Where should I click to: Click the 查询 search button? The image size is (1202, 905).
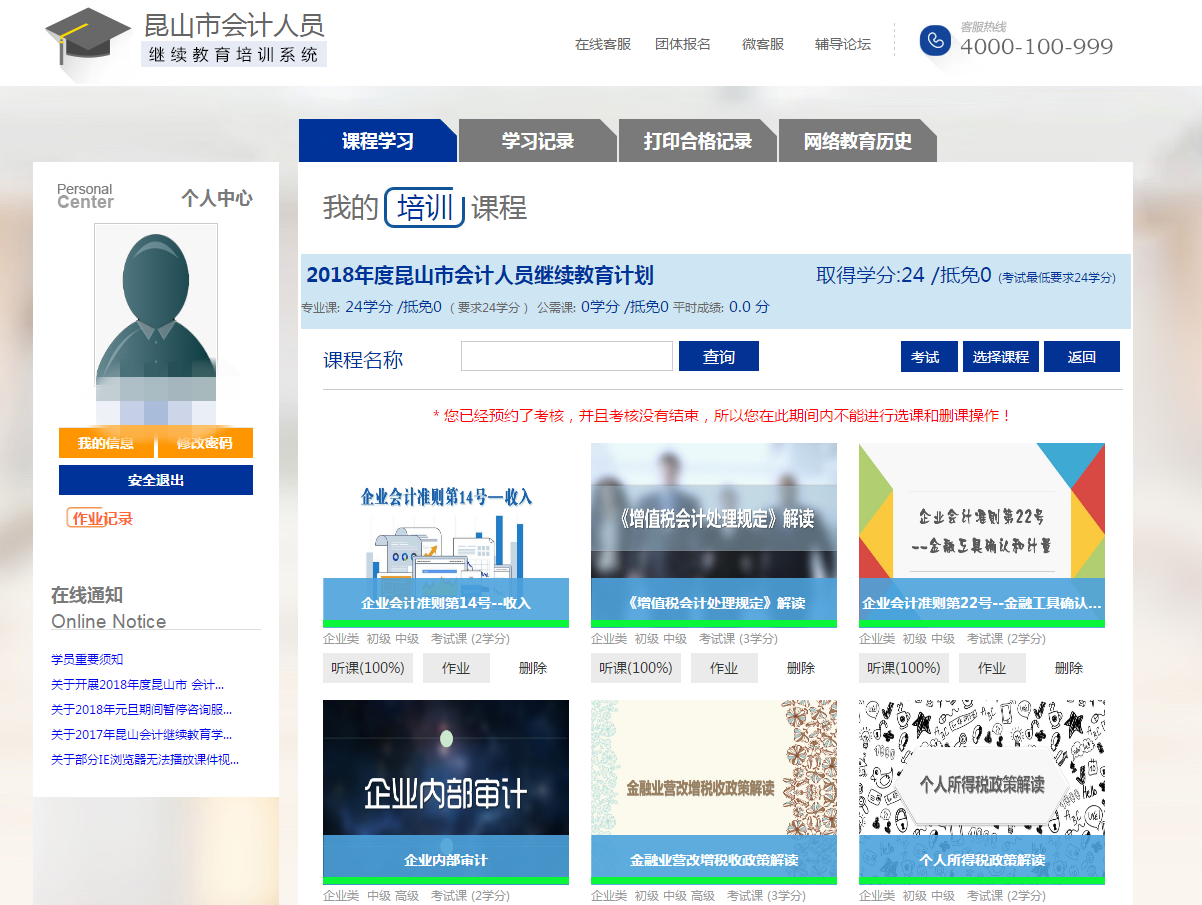(x=718, y=357)
